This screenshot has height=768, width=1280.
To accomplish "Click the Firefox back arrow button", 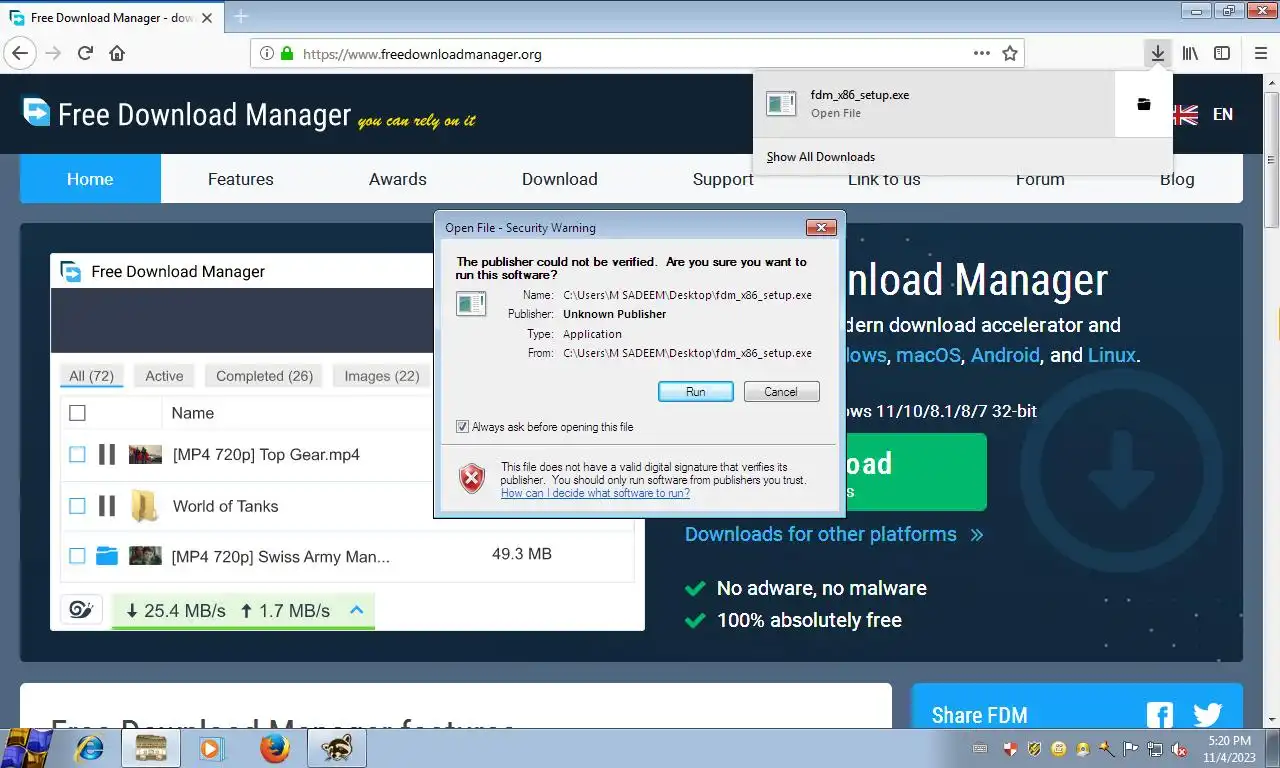I will coord(19,53).
